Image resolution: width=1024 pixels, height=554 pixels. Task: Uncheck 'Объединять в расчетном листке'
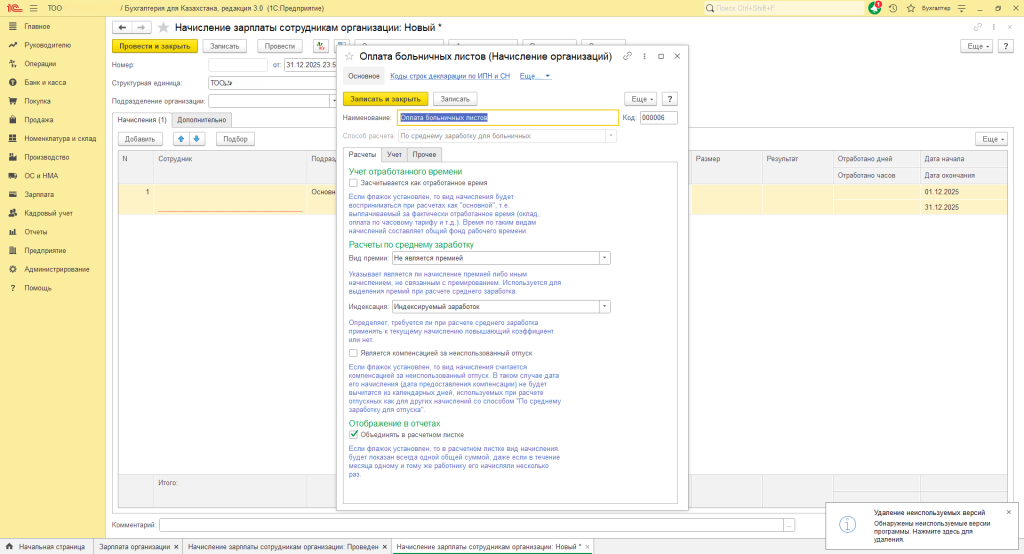[x=353, y=435]
